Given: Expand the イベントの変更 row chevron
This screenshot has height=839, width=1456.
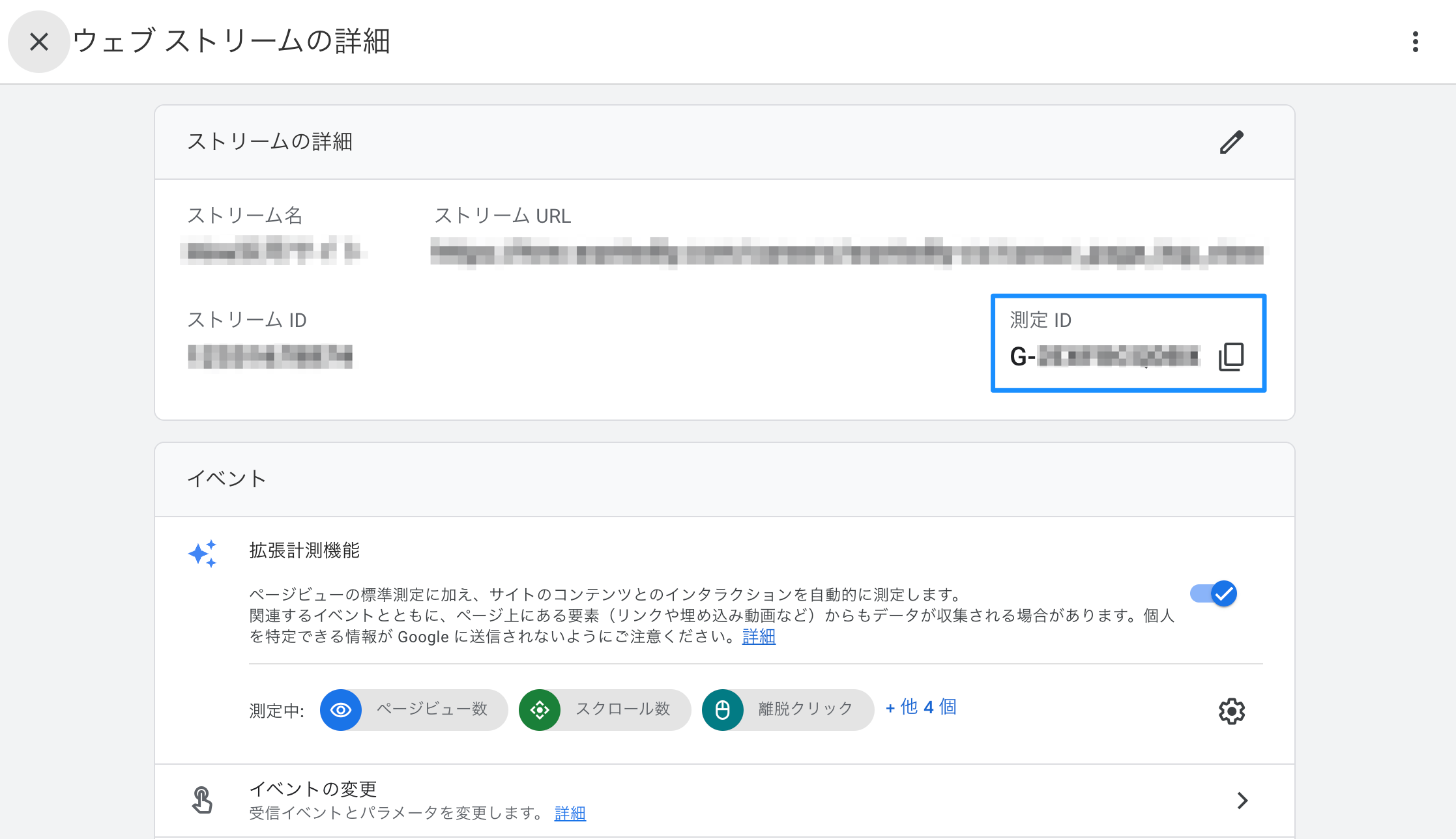Looking at the screenshot, I should pyautogui.click(x=1242, y=801).
